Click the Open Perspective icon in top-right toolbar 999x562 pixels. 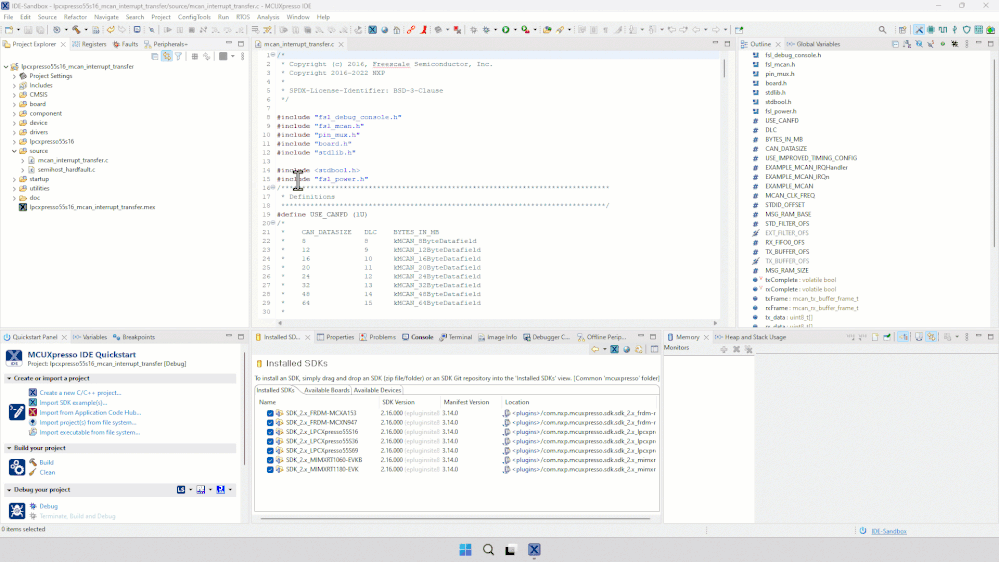click(x=902, y=29)
